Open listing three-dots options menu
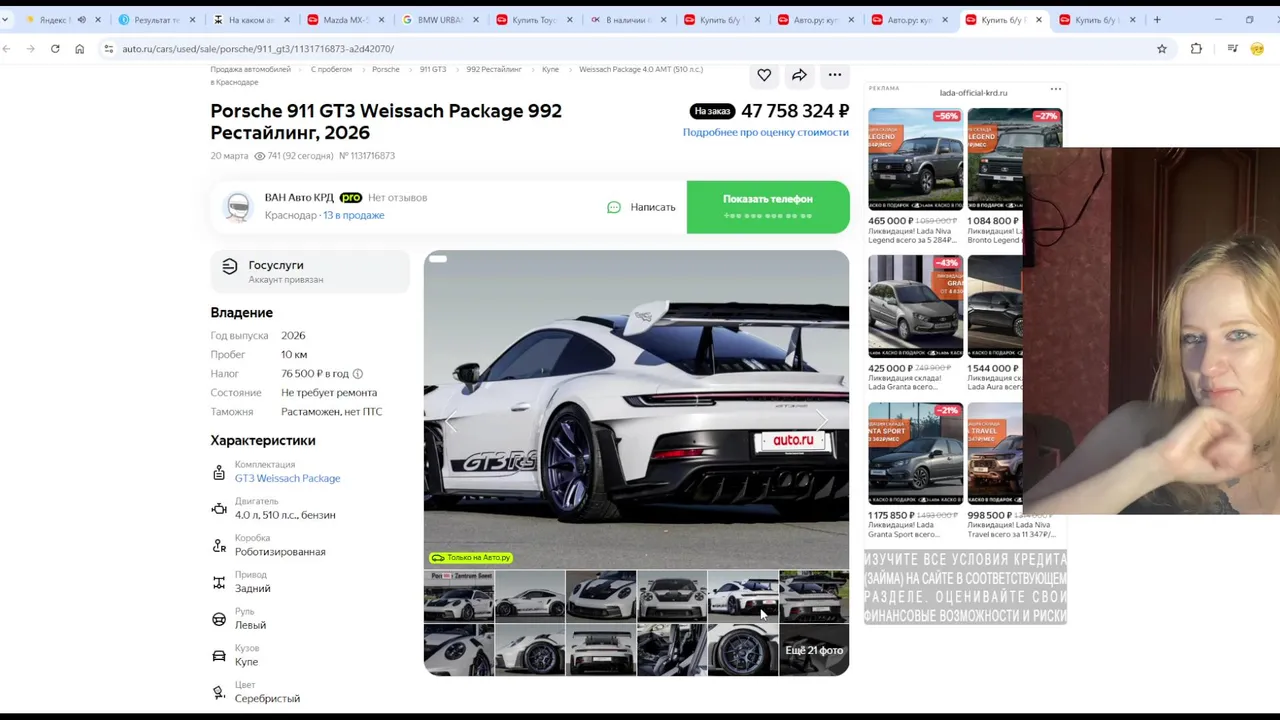1280x720 pixels. (x=834, y=75)
